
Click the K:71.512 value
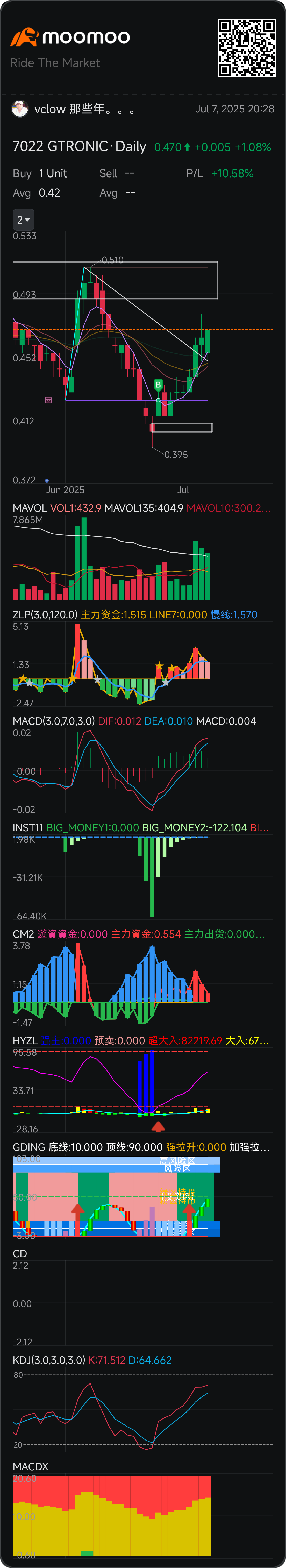click(x=107, y=1360)
